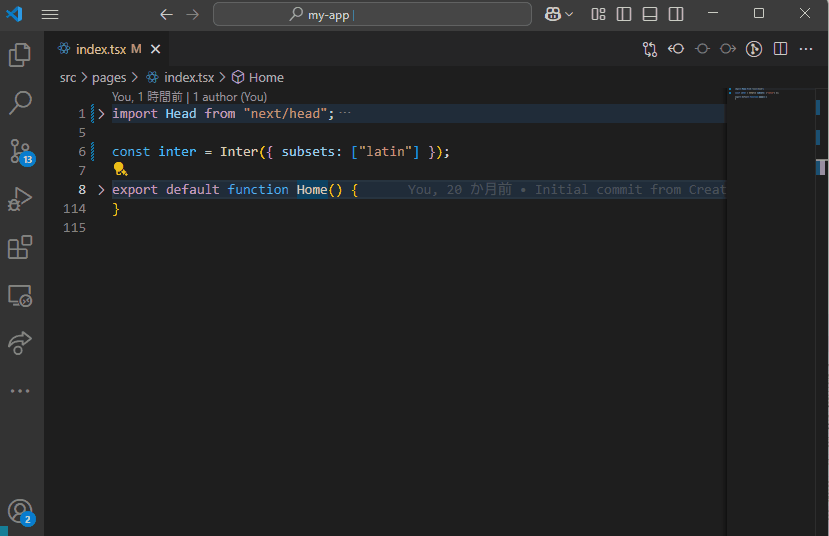Open changes with previous revision
Screen dimensions: 829x536
[676, 49]
